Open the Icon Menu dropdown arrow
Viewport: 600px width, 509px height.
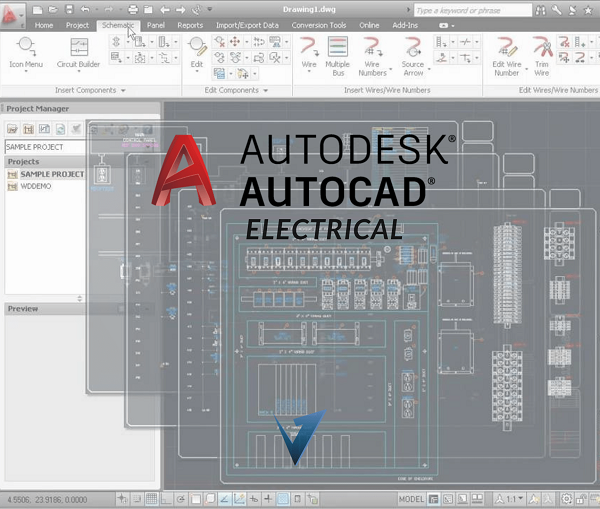pos(26,71)
